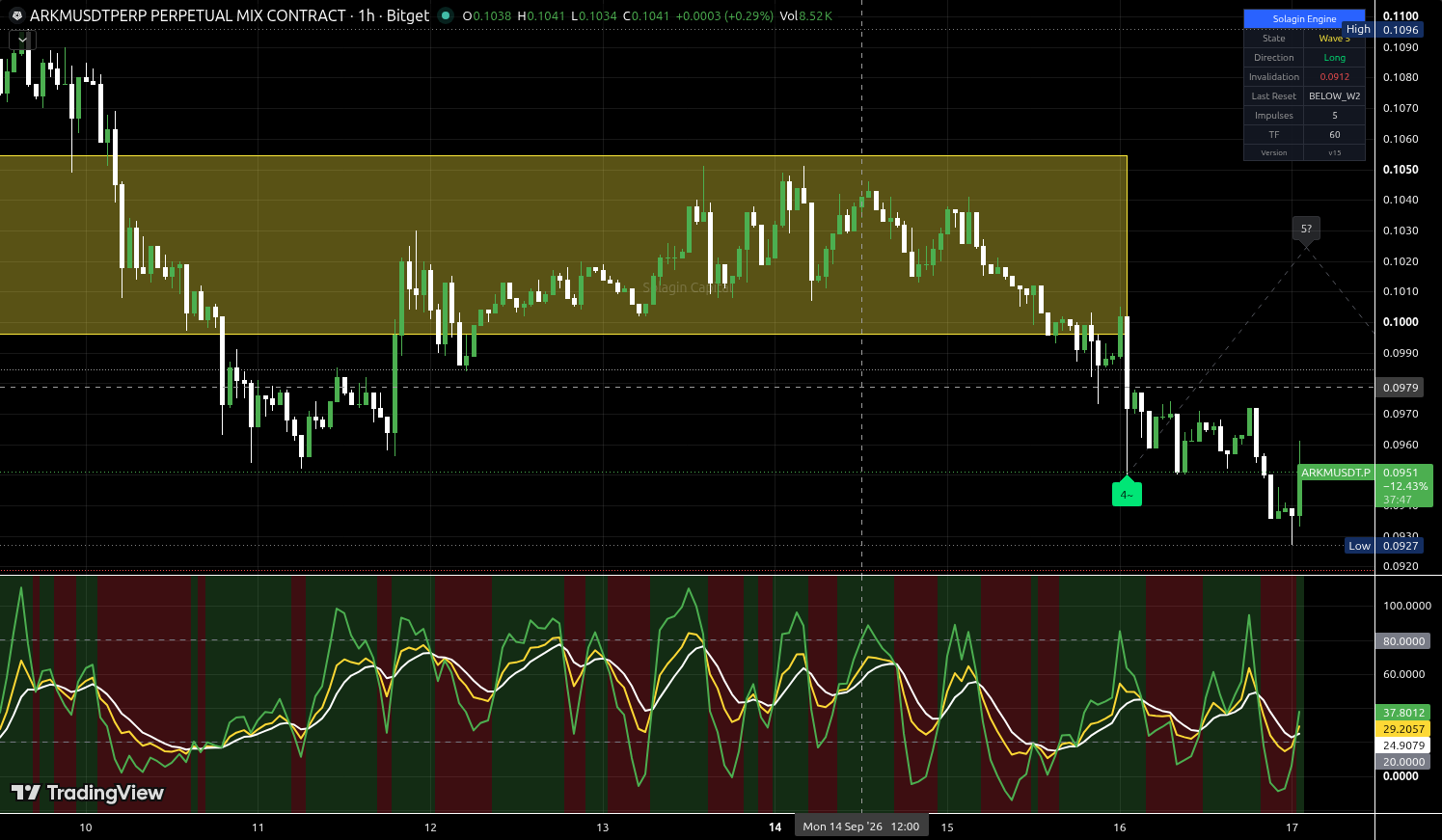Click the '5?' projected wave label

1306,230
